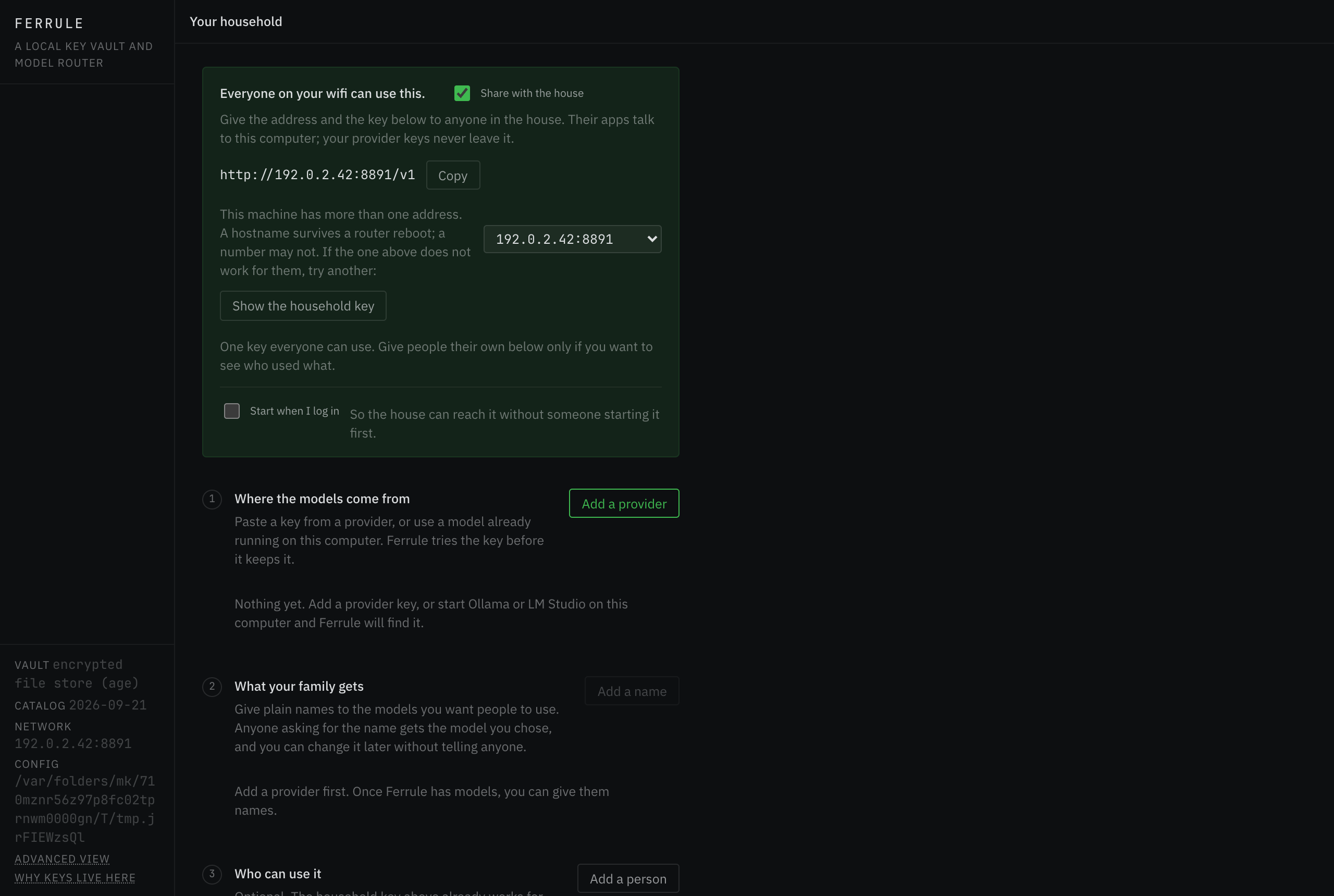Uncheck the Share with the house checkbox
1334x896 pixels.
(462, 93)
